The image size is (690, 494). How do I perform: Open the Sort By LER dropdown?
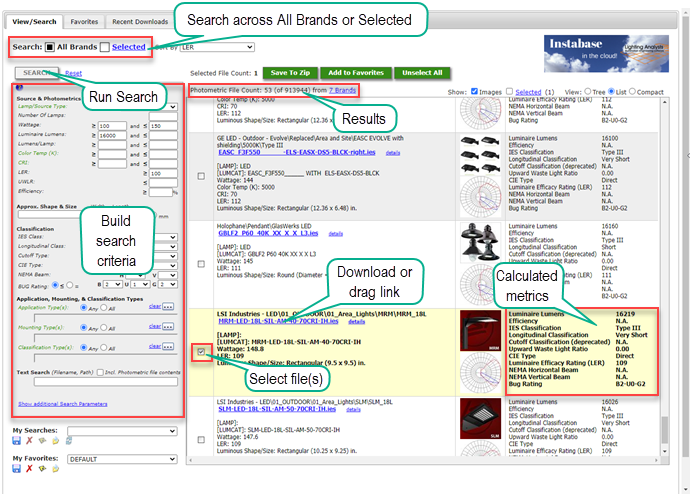[217, 47]
